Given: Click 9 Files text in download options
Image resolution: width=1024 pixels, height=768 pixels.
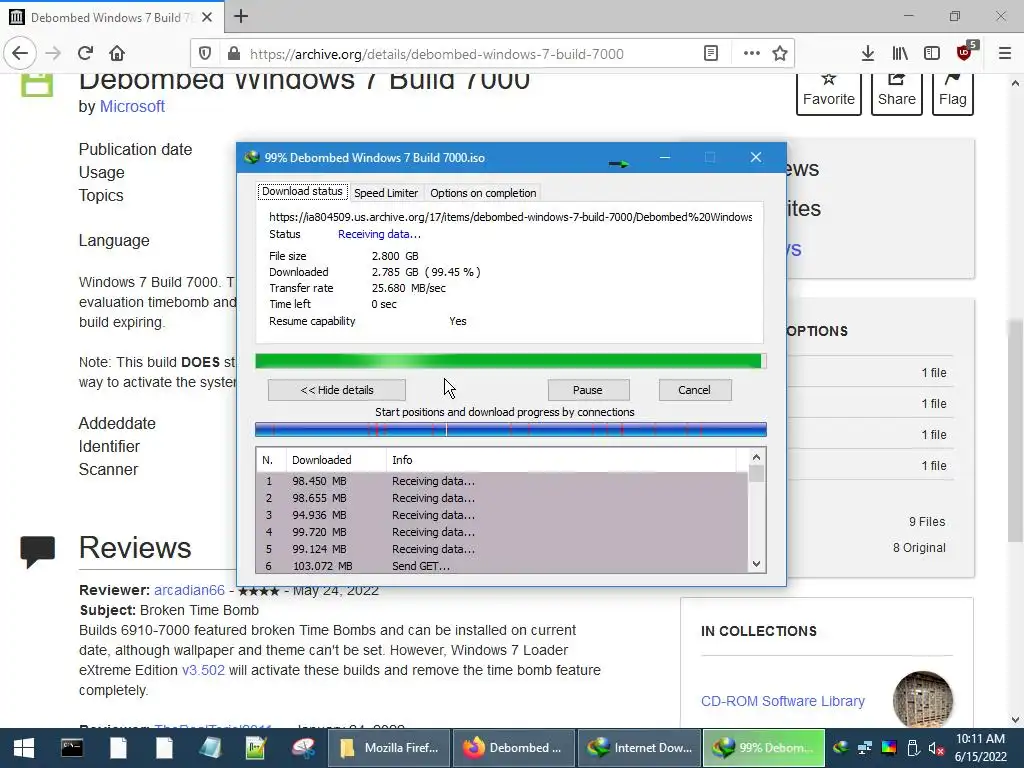Looking at the screenshot, I should point(927,522).
